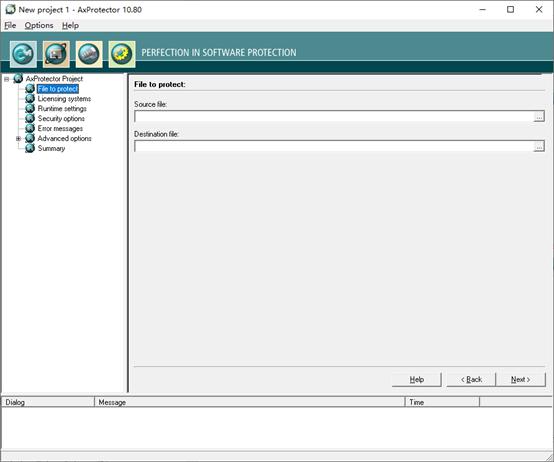Select the AxProtector Project root node icon
This screenshot has width=554, height=462.
coord(18,79)
